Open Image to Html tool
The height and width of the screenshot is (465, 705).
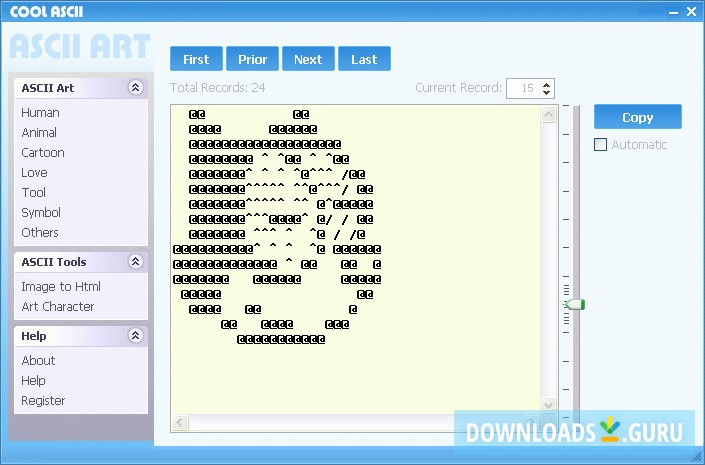coord(61,286)
